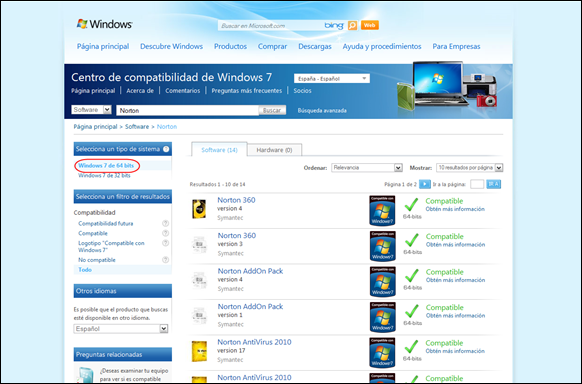Click the orange Web button
This screenshot has height=384, width=582.
tap(369, 25)
